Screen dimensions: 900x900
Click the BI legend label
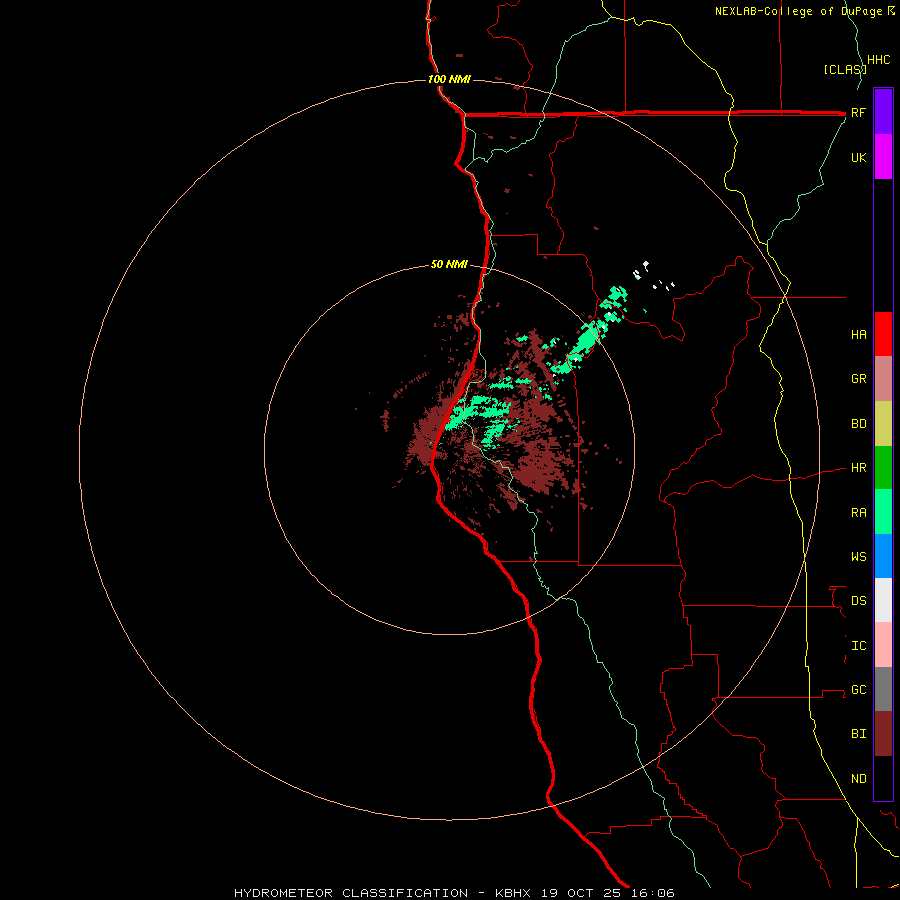click(858, 734)
